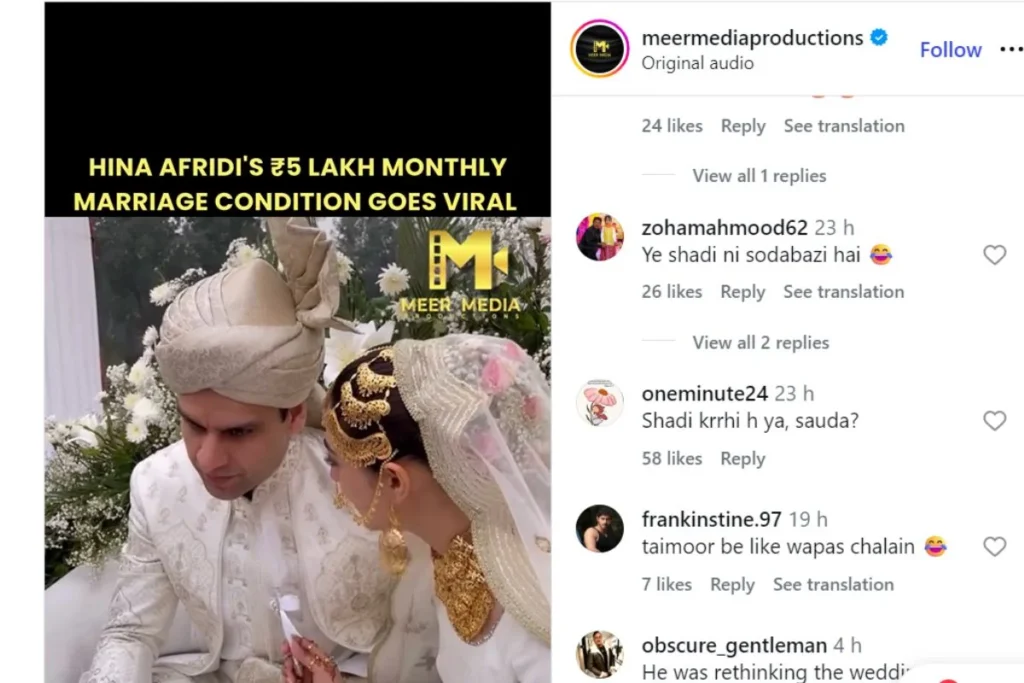Like zohamahmood62's comment with the heart
1024x683 pixels.
994,255
